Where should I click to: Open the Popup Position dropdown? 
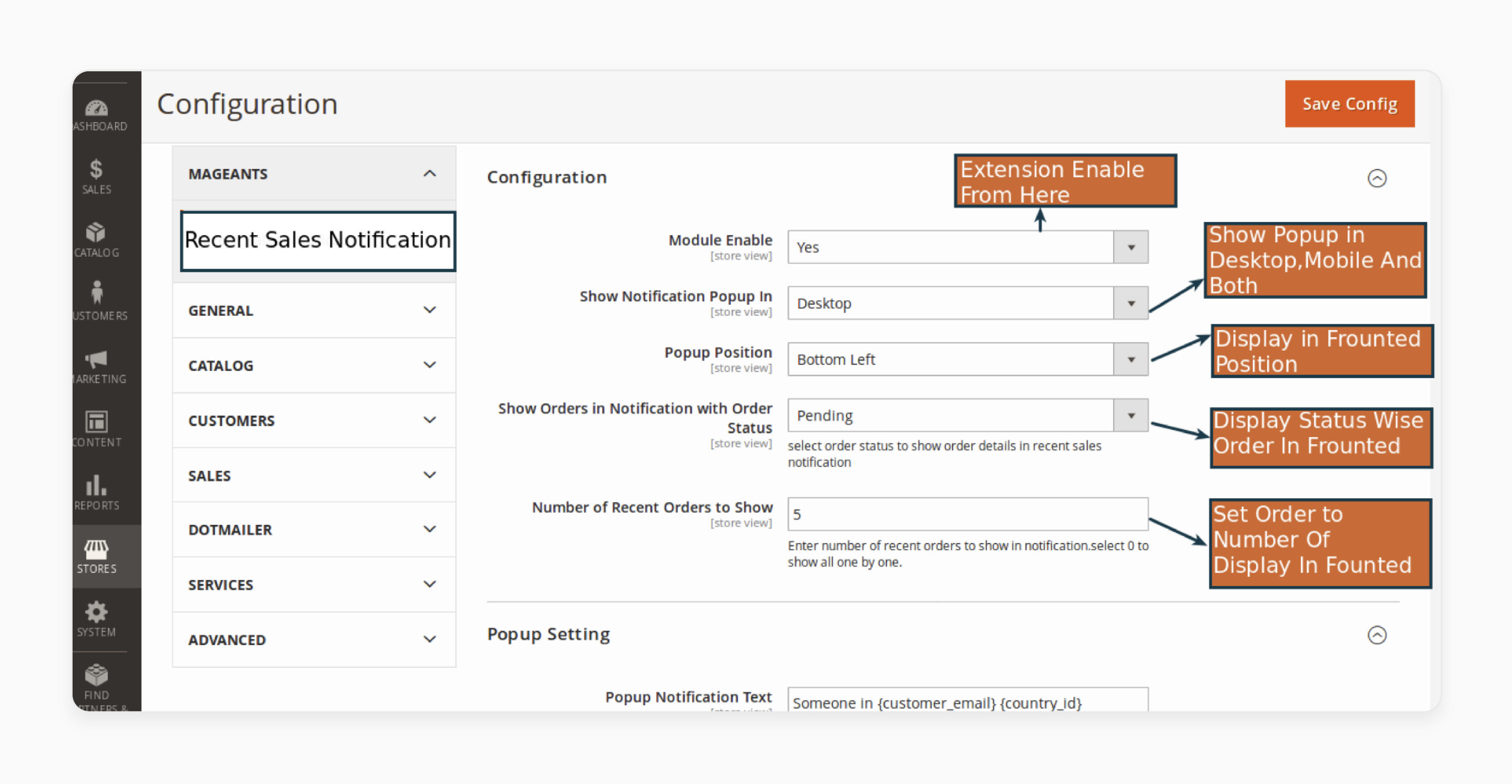tap(967, 359)
